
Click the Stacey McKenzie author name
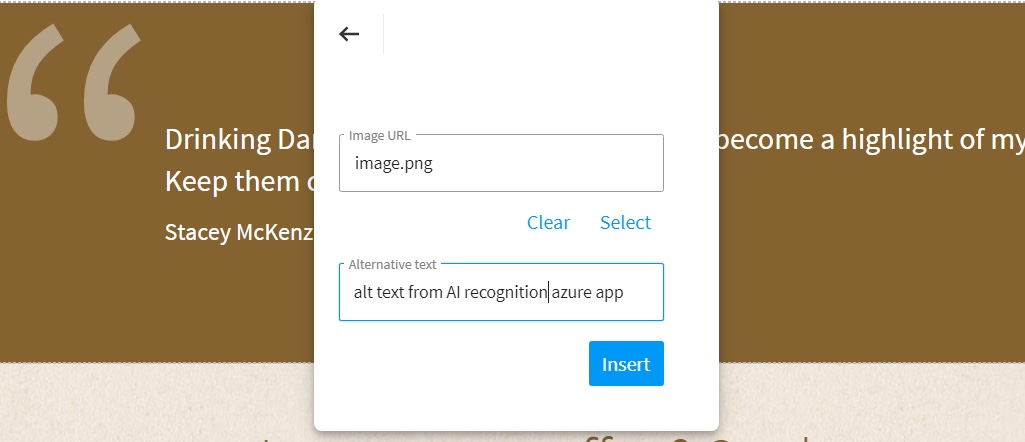pos(238,233)
